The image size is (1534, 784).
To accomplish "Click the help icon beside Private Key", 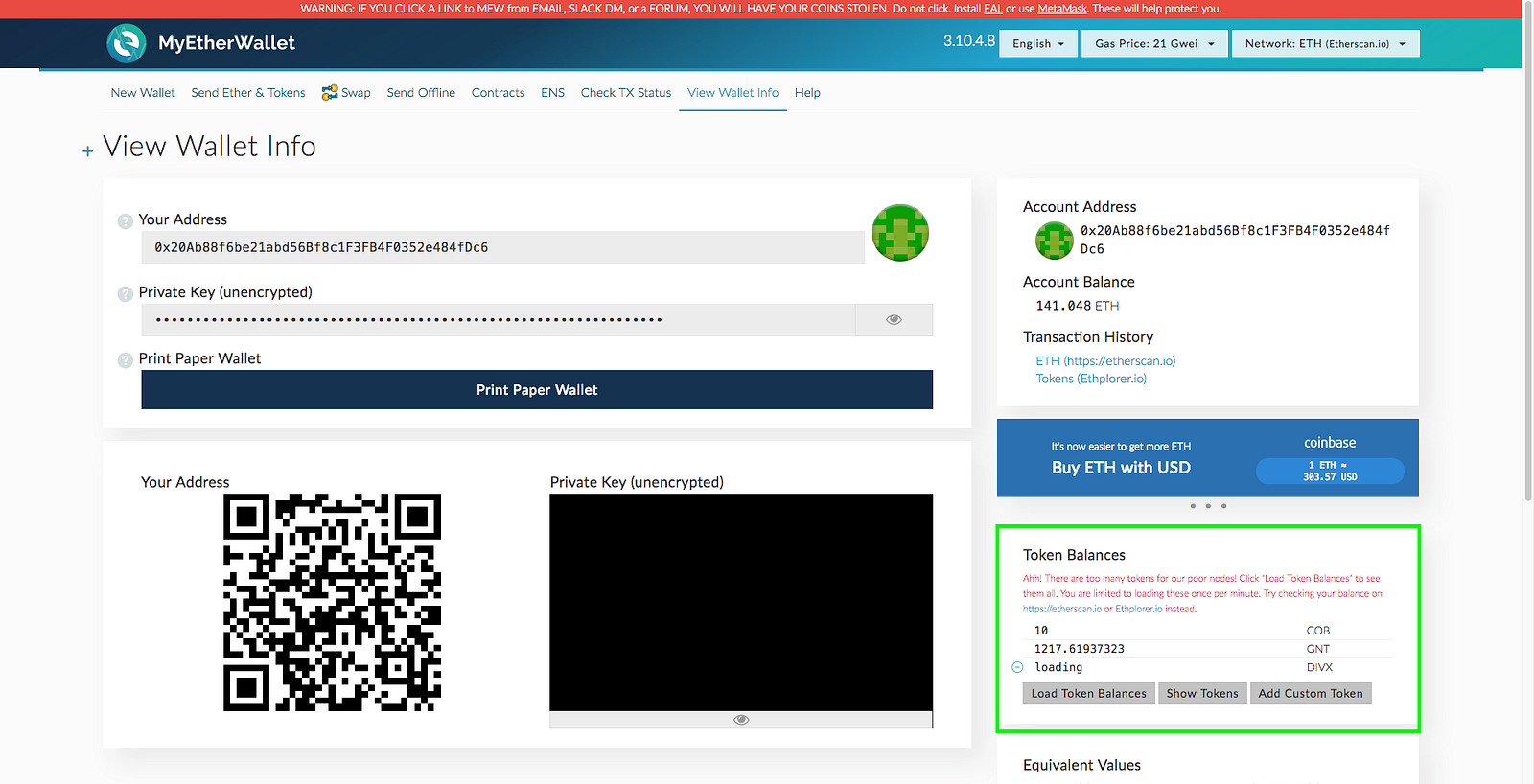I will point(125,294).
